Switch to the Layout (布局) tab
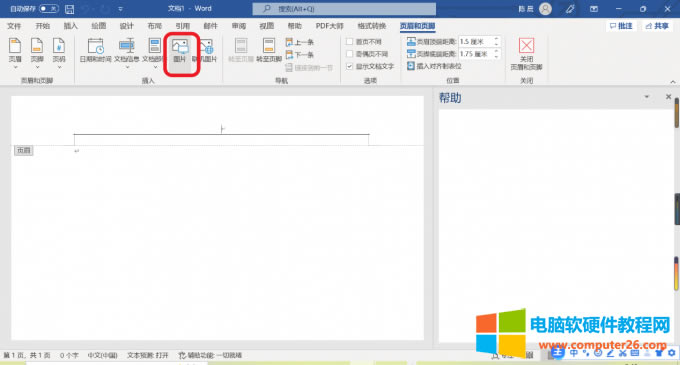Screen dimensions: 680x365 [x=155, y=26]
